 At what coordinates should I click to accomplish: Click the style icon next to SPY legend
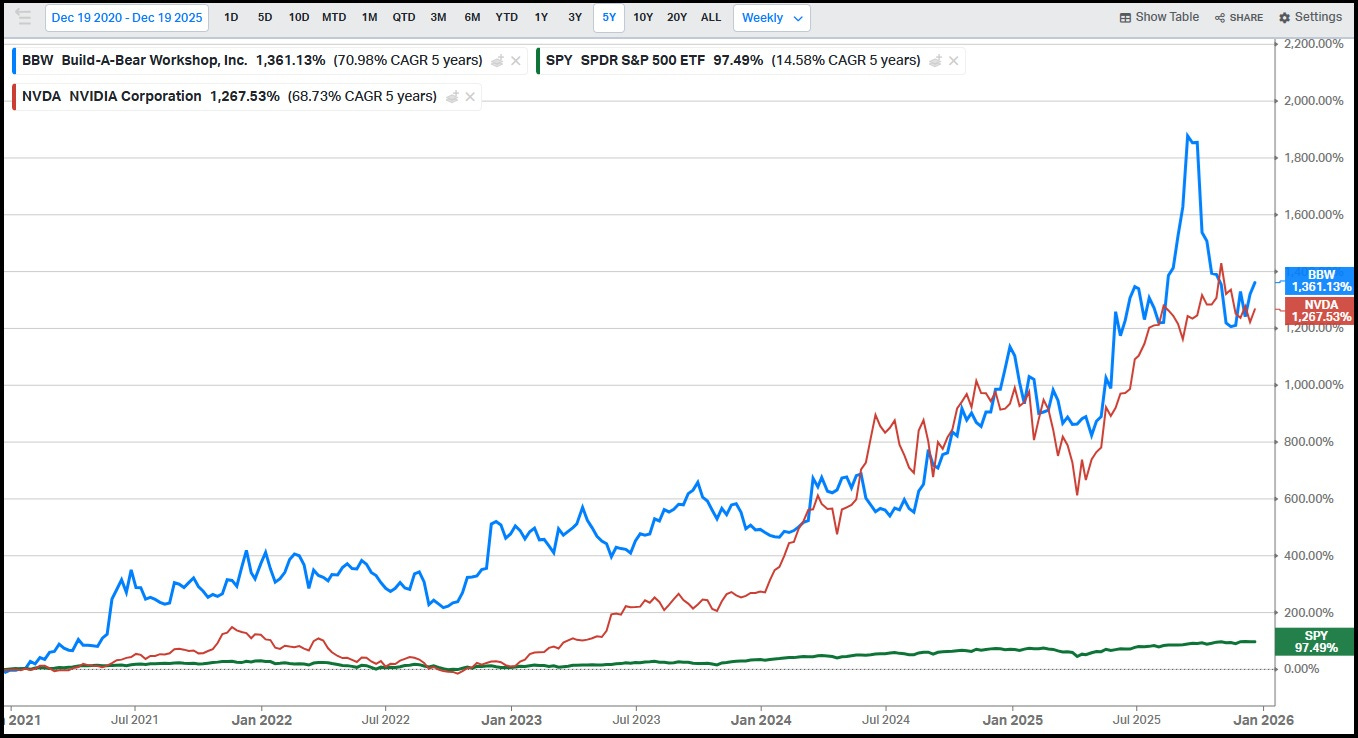[935, 60]
